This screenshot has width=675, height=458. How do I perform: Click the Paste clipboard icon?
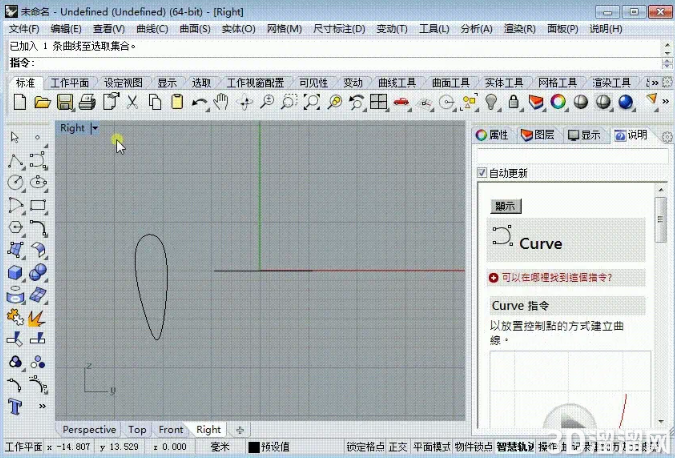click(x=177, y=102)
